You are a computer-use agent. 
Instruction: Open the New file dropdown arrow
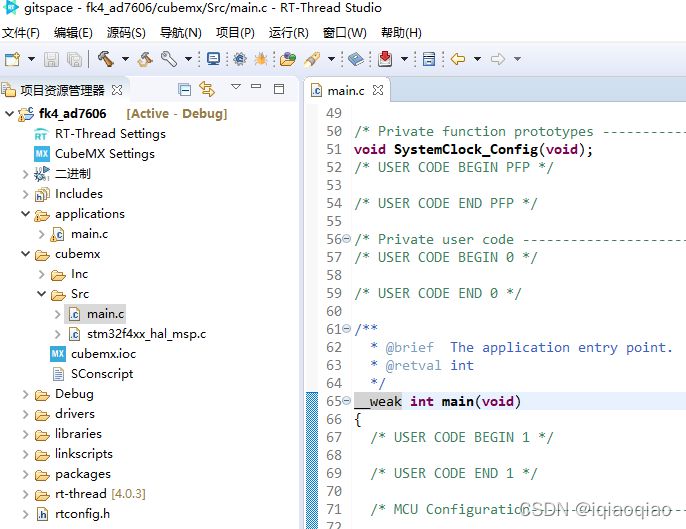pos(32,59)
